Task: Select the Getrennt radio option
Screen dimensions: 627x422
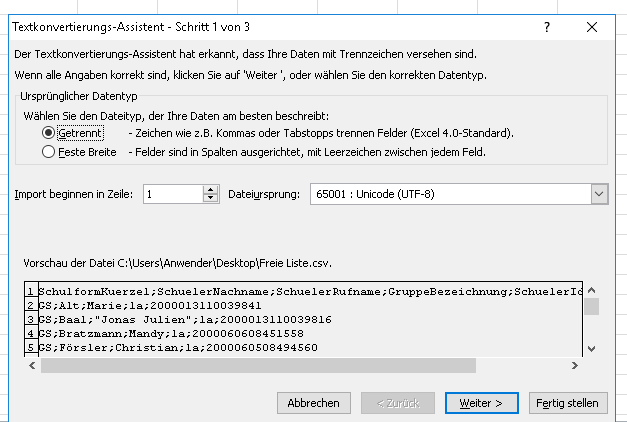Action: click(x=48, y=133)
